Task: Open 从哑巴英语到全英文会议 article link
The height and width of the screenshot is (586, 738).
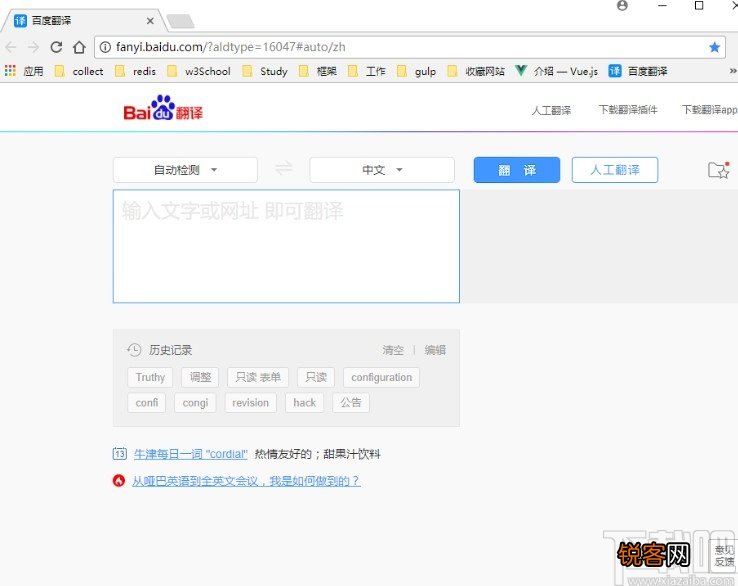Action: tap(246, 481)
